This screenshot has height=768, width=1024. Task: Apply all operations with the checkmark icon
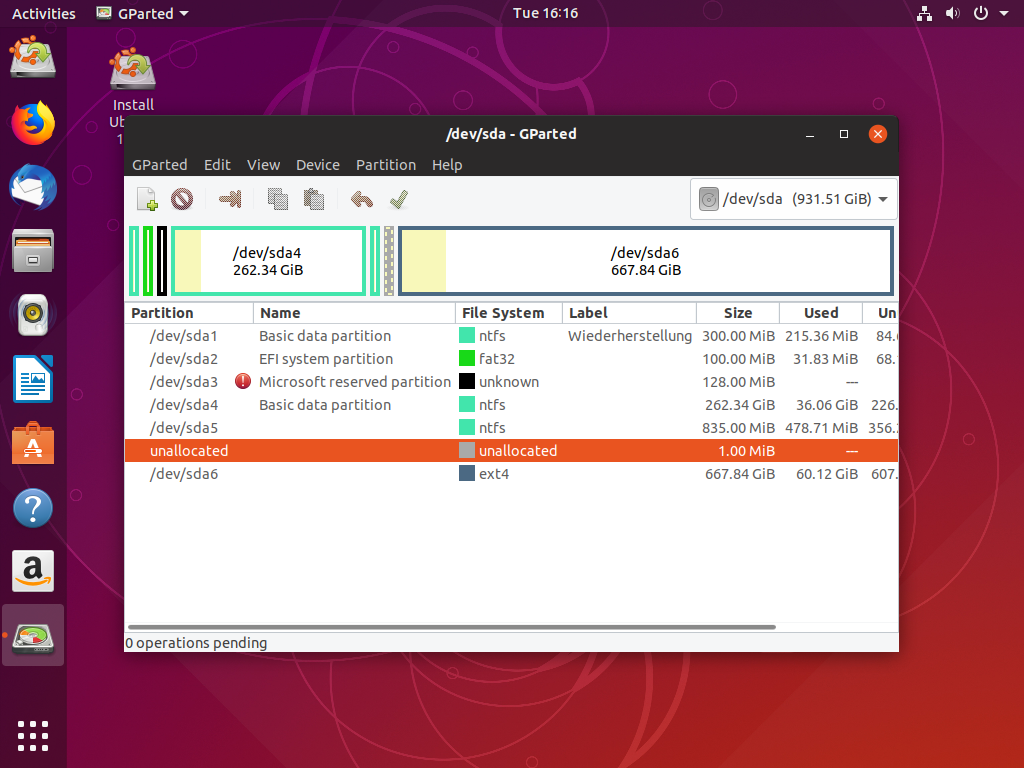tap(398, 199)
